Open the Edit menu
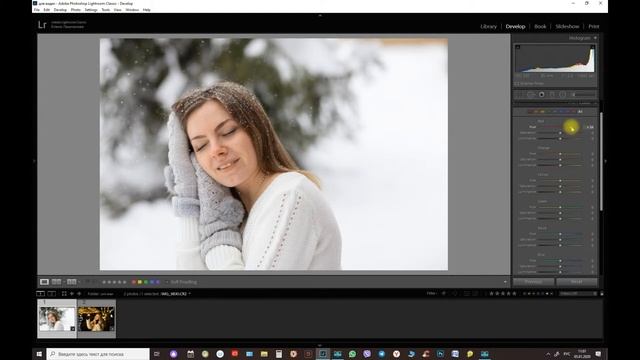The width and height of the screenshot is (640, 360). [47, 10]
